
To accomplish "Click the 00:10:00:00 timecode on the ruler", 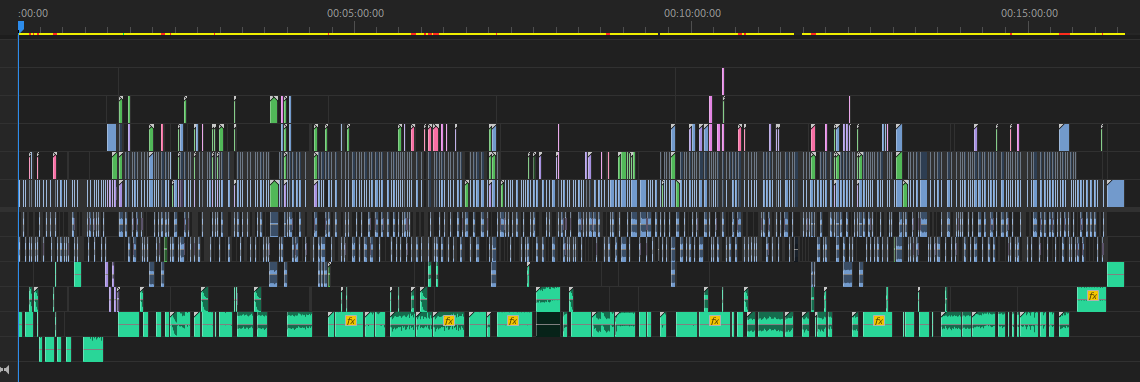I will coord(692,13).
